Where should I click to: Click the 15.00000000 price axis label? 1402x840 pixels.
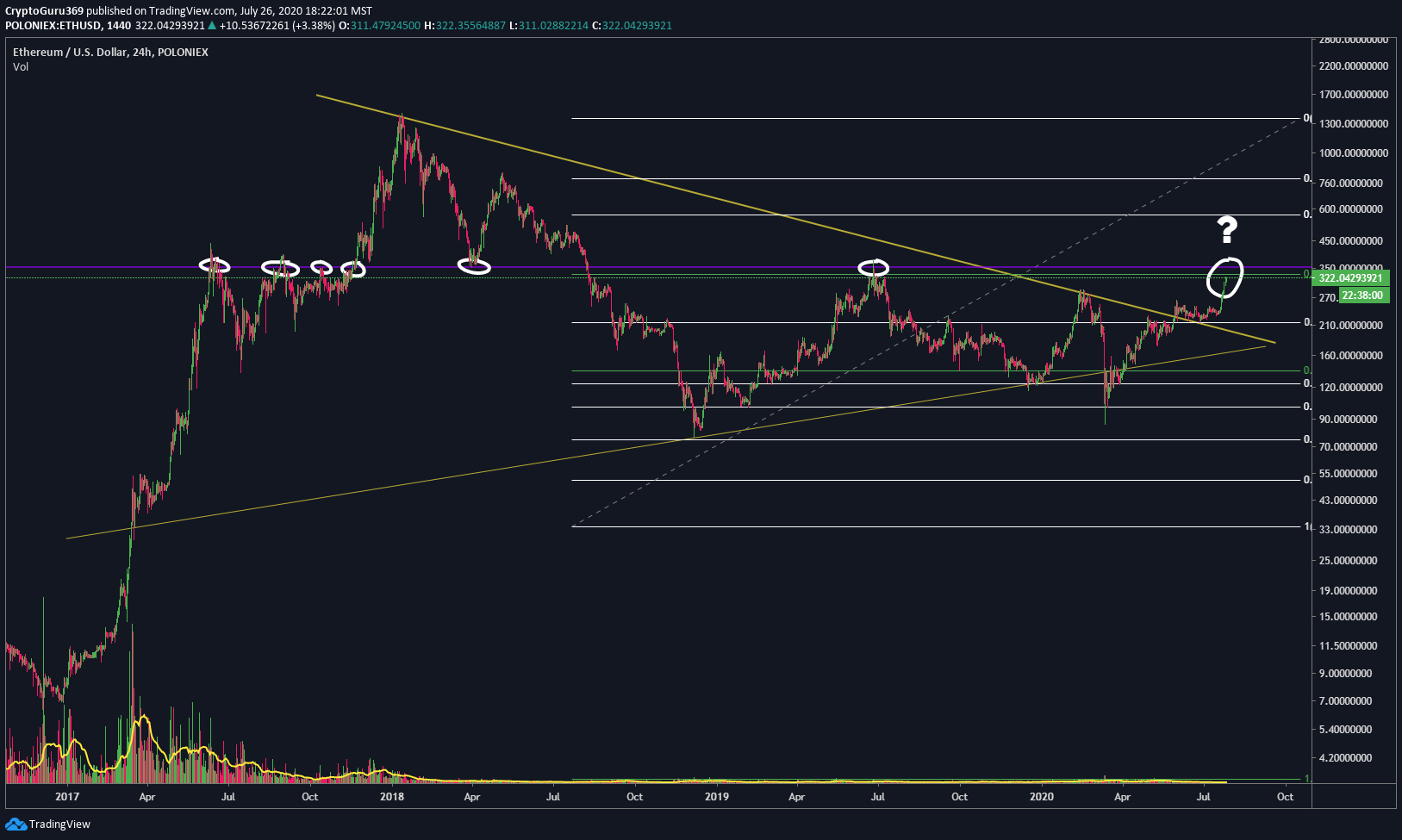click(1349, 617)
